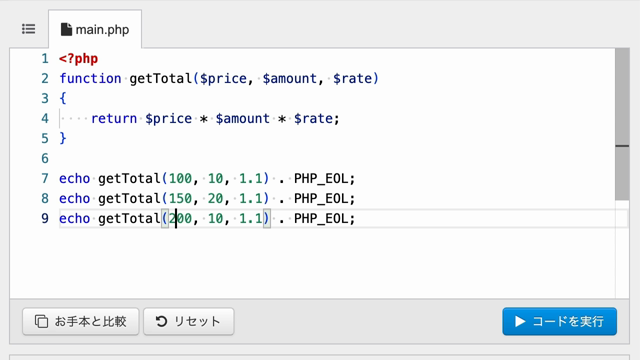Click the closing brace on line 5

pyautogui.click(x=63, y=138)
